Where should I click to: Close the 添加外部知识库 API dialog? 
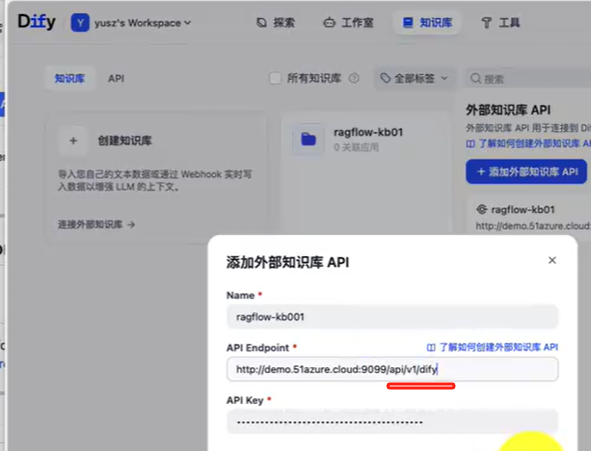coord(552,260)
